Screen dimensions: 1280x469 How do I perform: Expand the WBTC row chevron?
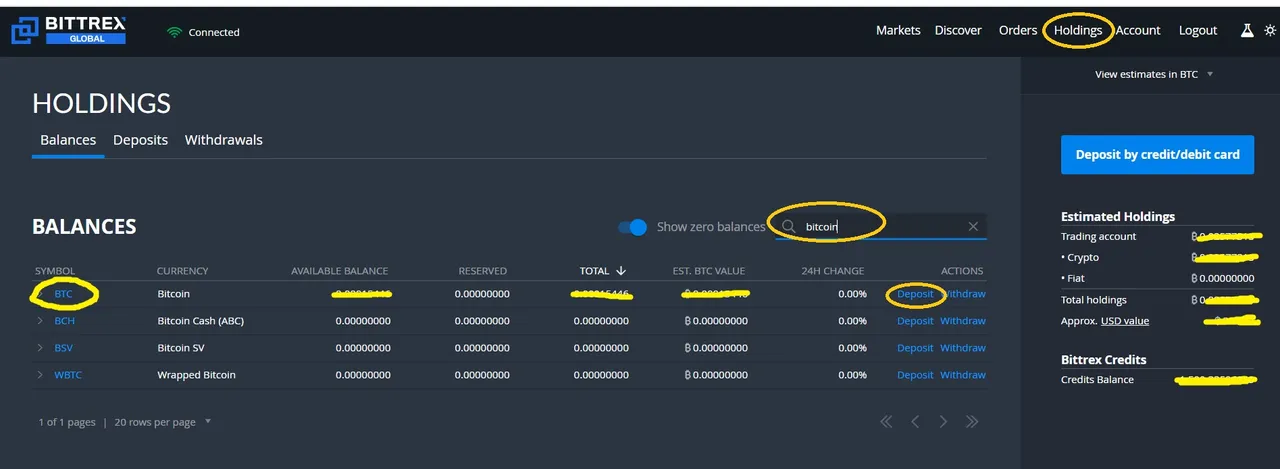click(41, 375)
